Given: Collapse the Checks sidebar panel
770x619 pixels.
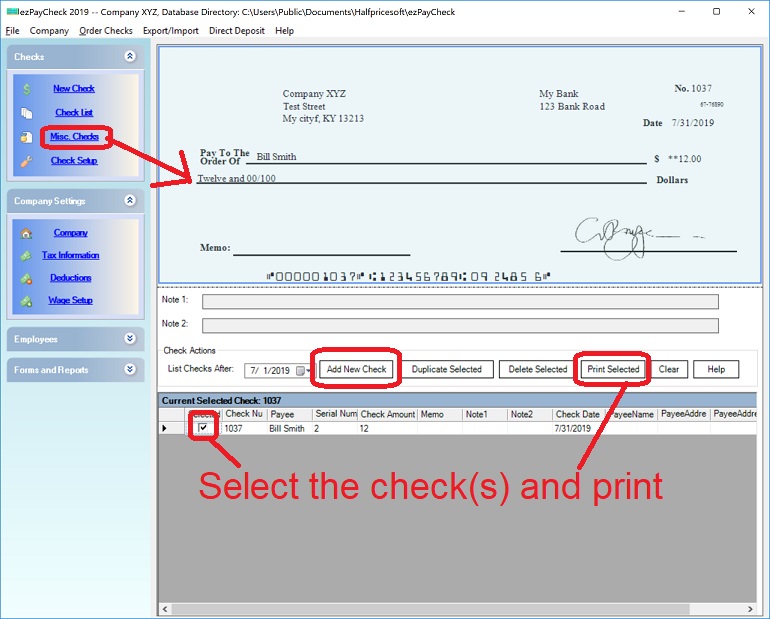Looking at the screenshot, I should tap(129, 57).
